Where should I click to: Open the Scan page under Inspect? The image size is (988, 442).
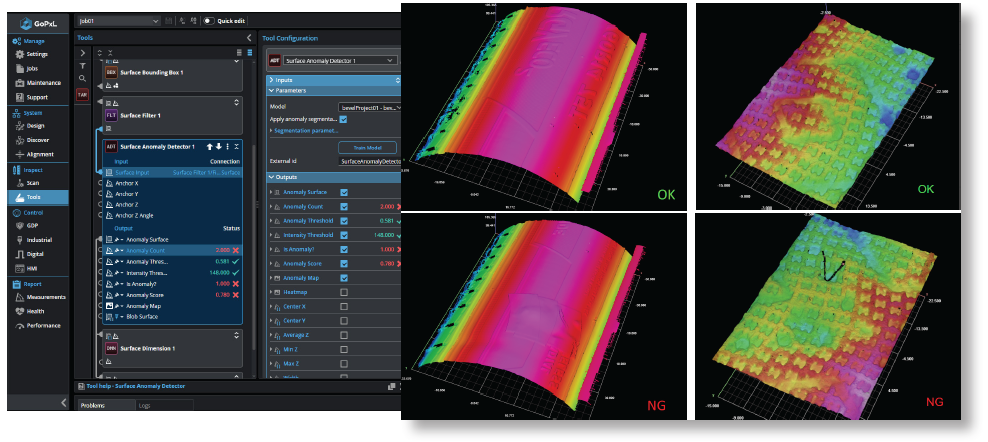click(x=33, y=183)
